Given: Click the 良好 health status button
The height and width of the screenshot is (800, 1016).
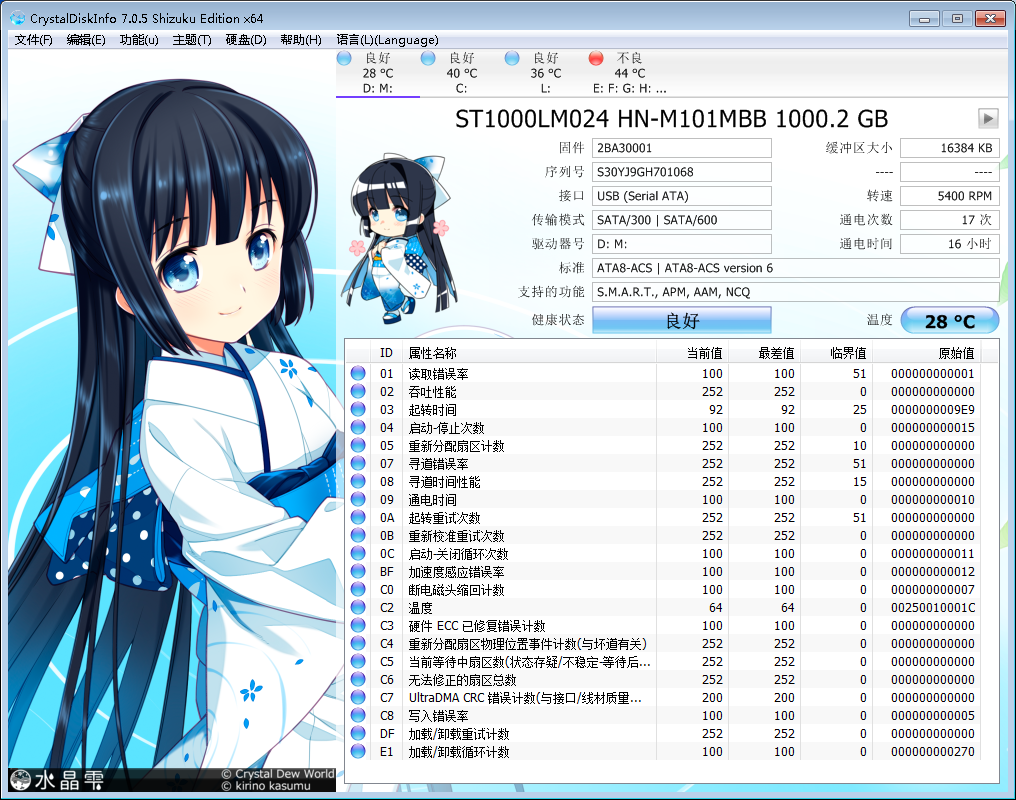Looking at the screenshot, I should tap(682, 320).
